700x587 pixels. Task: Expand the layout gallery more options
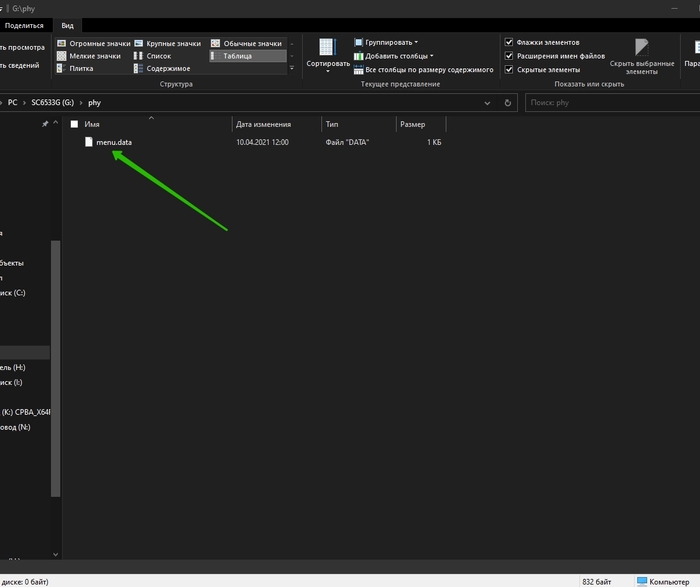click(x=292, y=68)
